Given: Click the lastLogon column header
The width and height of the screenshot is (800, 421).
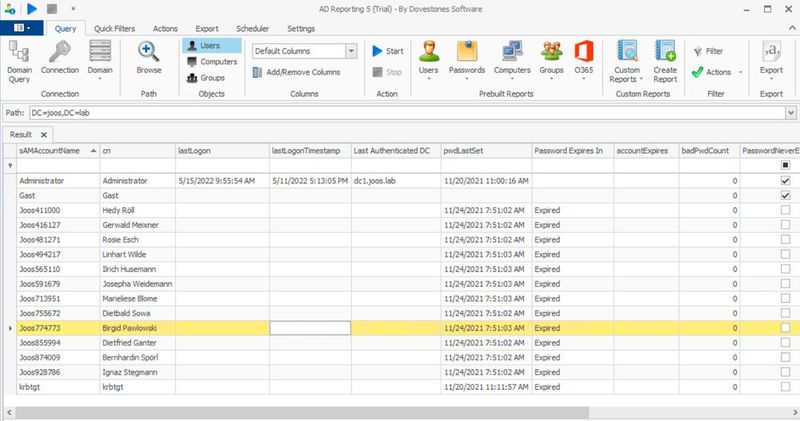Looking at the screenshot, I should 222,151.
